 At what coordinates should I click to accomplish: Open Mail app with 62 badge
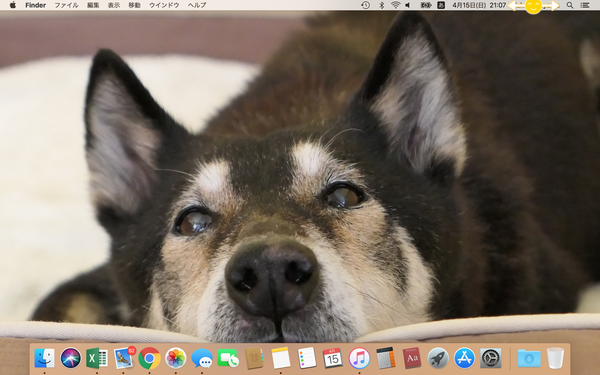124,359
